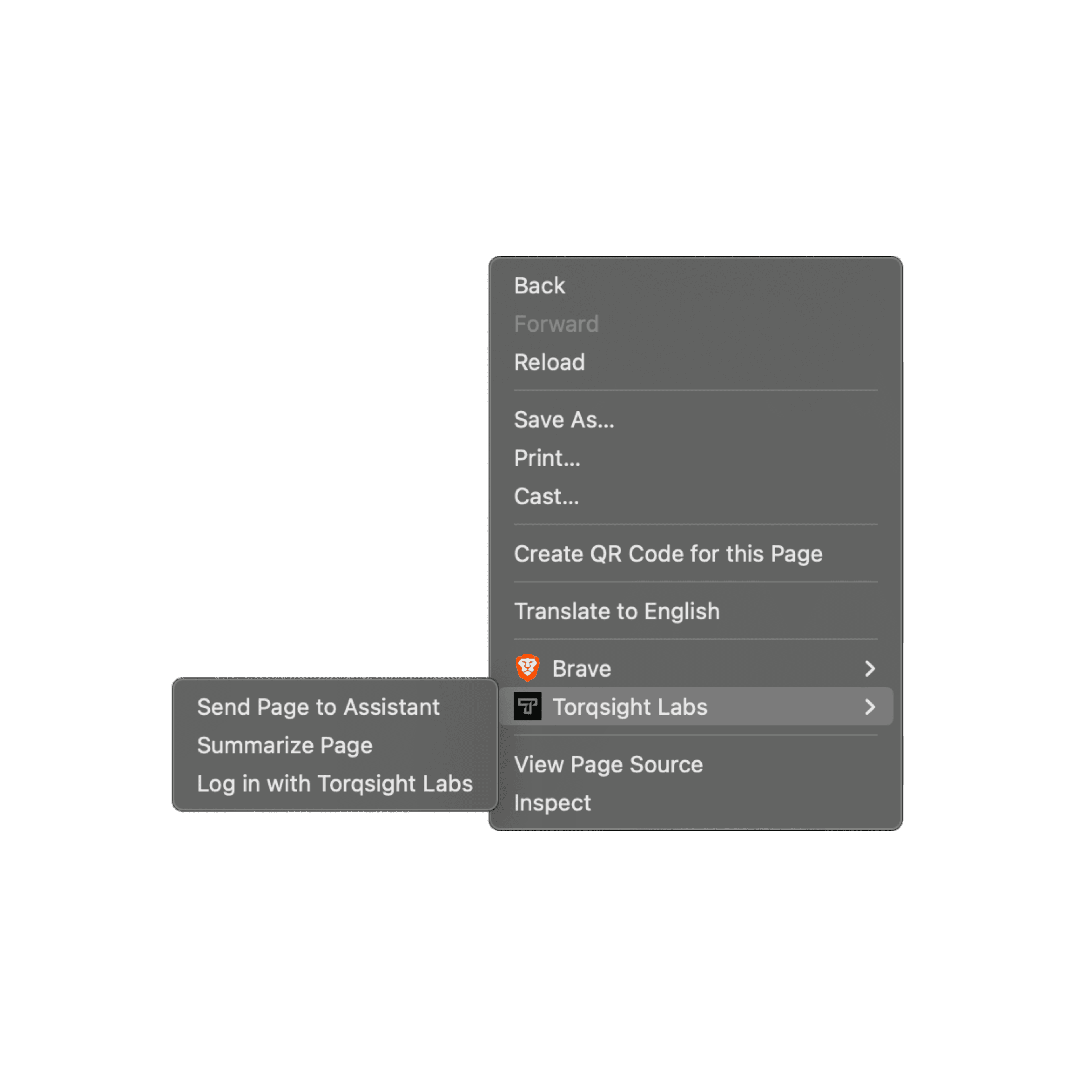
Task: Select Save As... menu entry
Action: click(696, 420)
